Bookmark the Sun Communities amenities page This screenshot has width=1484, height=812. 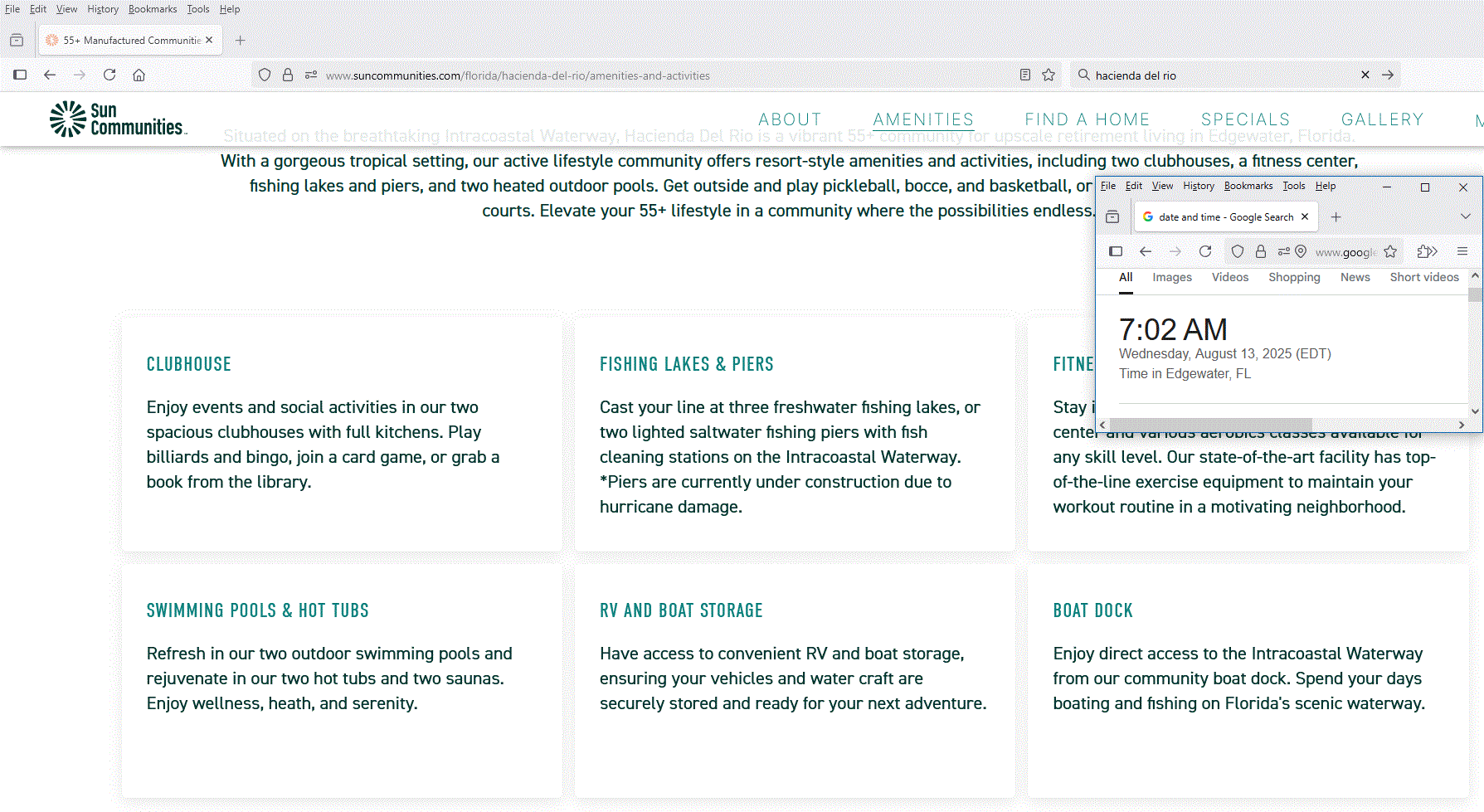[x=1049, y=75]
